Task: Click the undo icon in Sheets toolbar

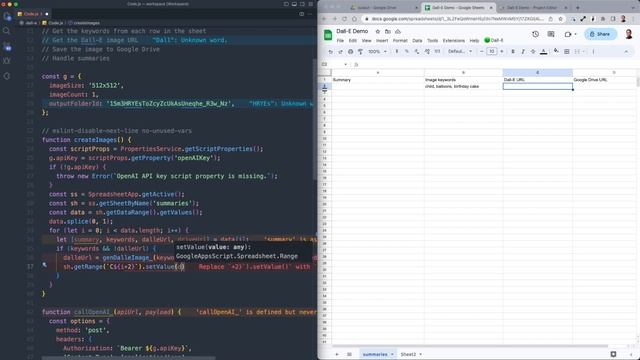Action: click(331, 52)
